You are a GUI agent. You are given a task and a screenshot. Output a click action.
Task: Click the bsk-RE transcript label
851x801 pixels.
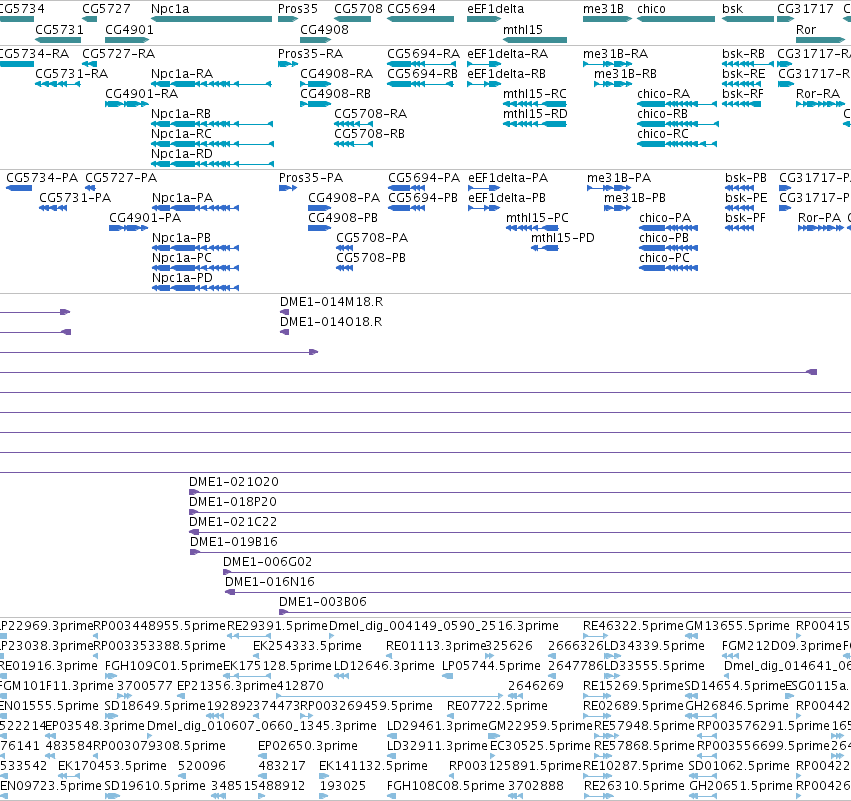744,73
